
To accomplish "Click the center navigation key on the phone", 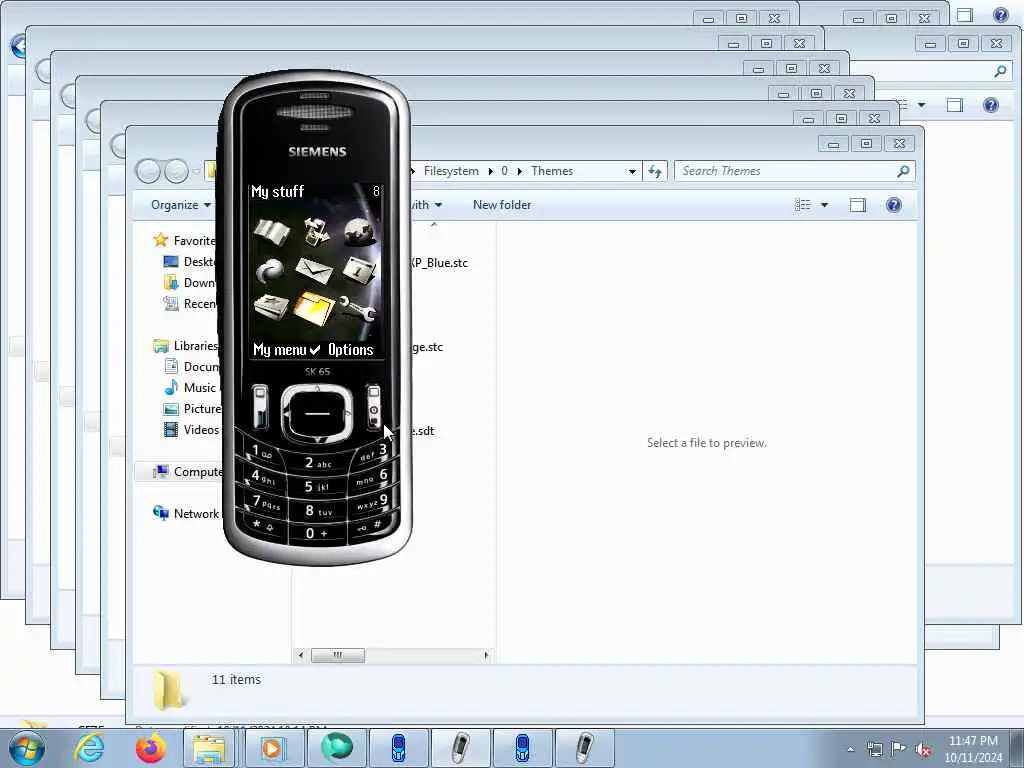I will click(317, 413).
